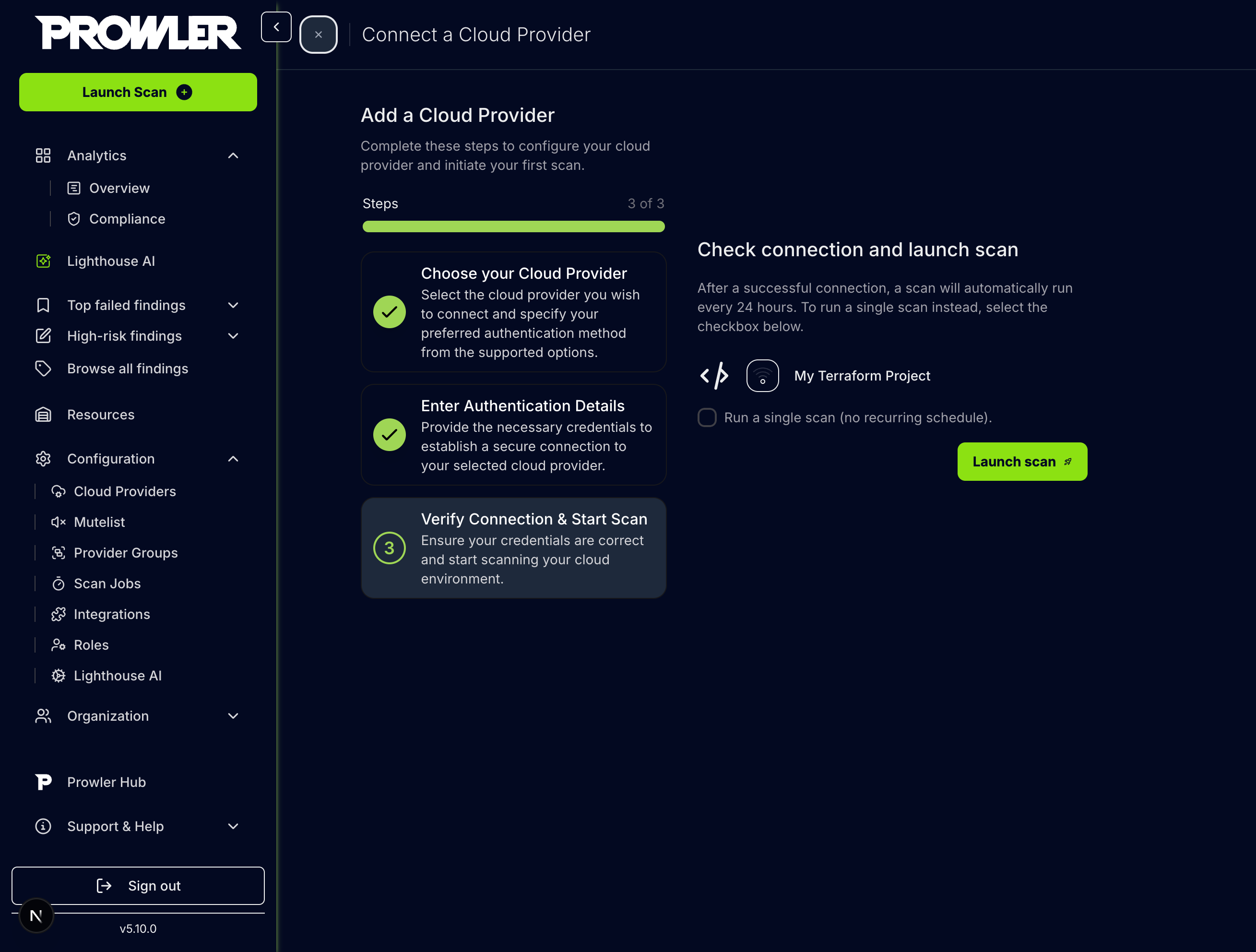The width and height of the screenshot is (1256, 952).
Task: Open the Compliance shield icon
Action: coord(74,218)
